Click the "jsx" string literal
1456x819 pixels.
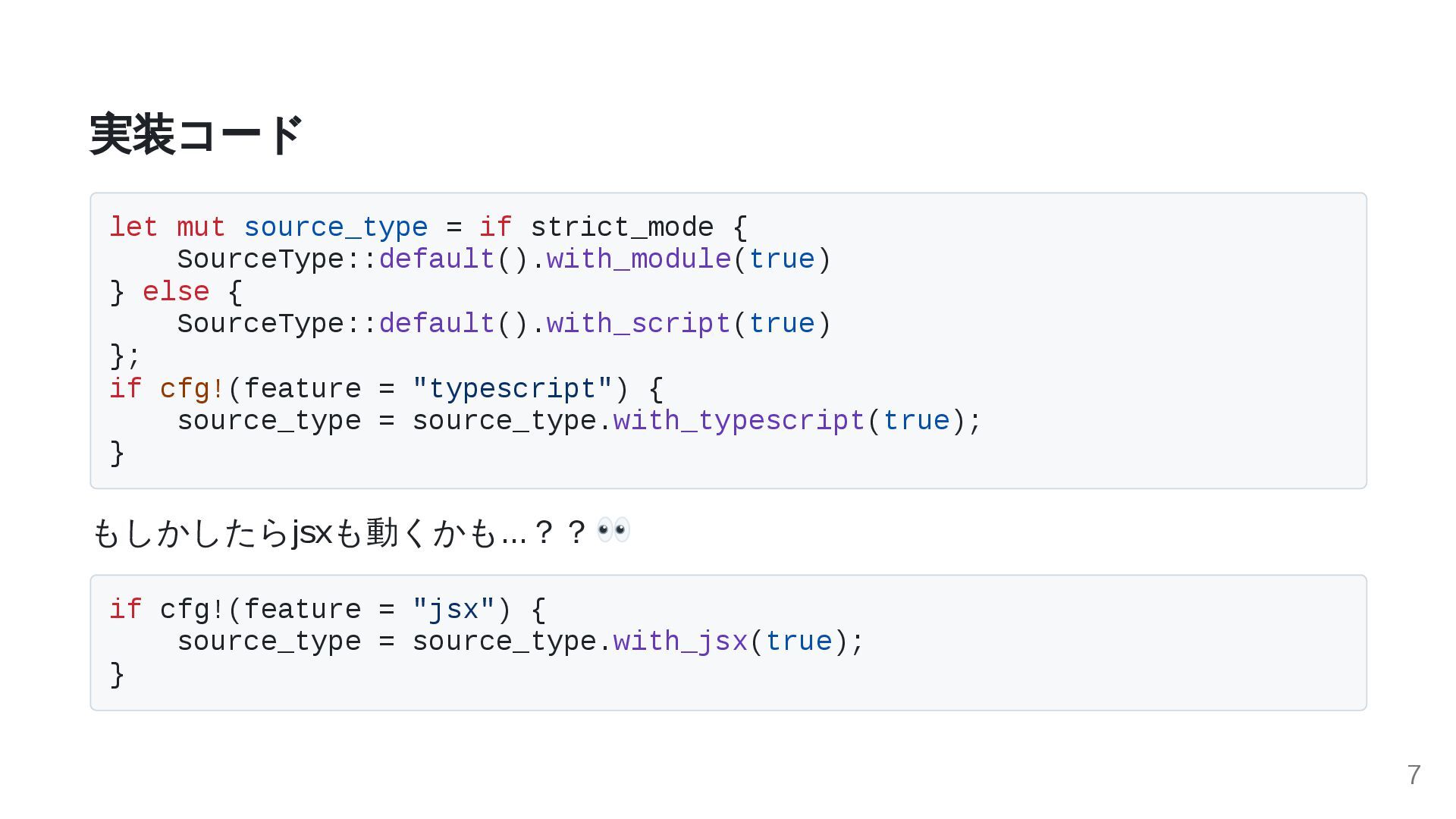click(453, 610)
